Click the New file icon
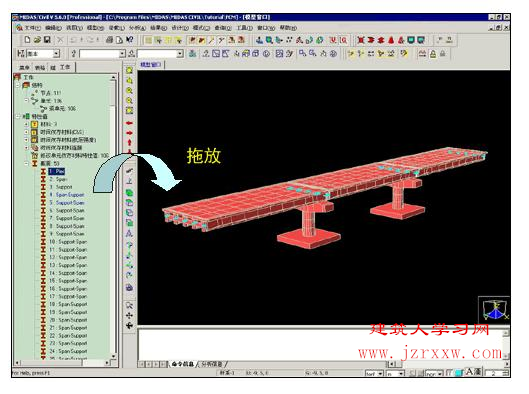Screen dimensions: 529x394 click(27, 40)
